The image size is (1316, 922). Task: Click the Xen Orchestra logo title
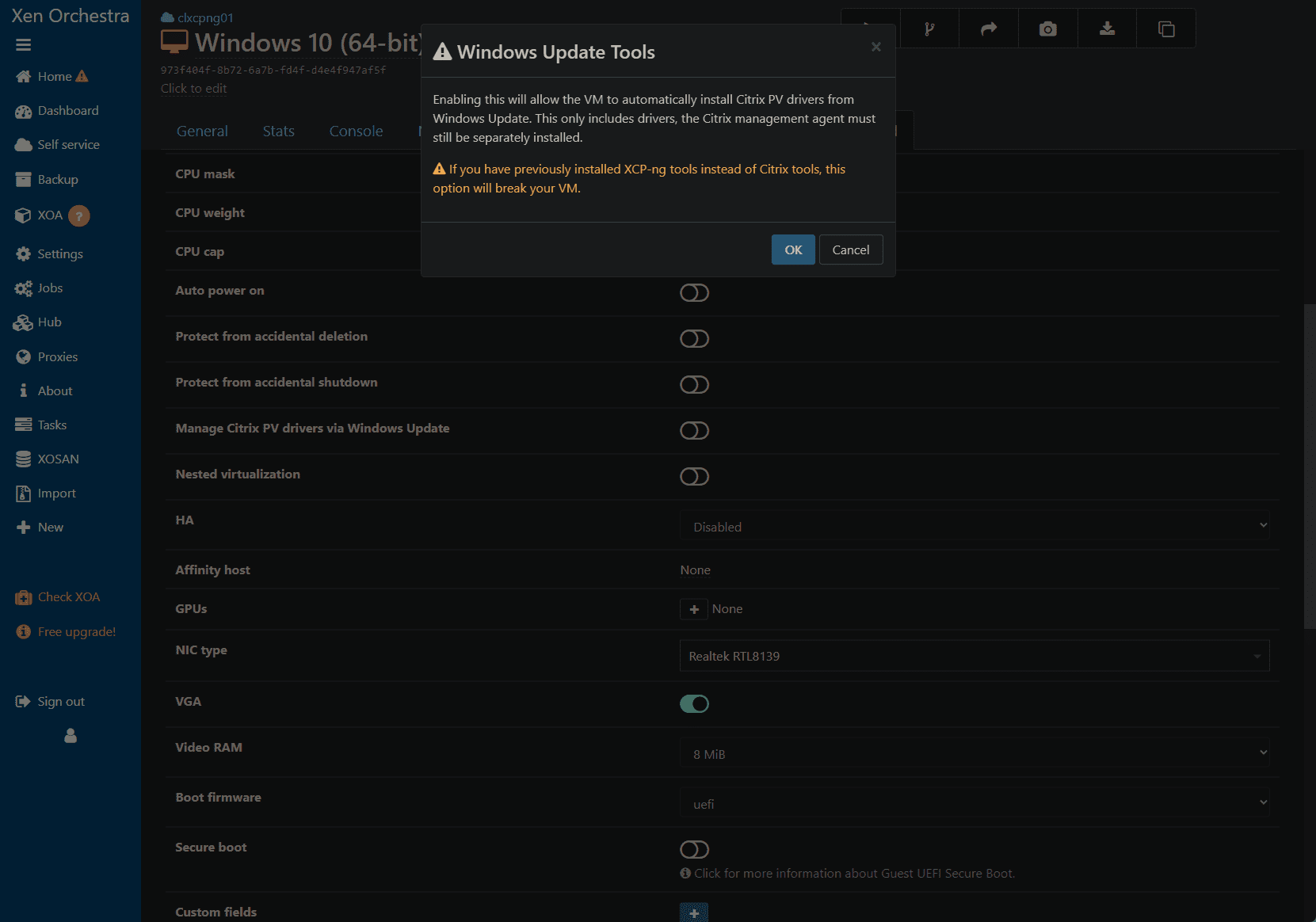(71, 16)
